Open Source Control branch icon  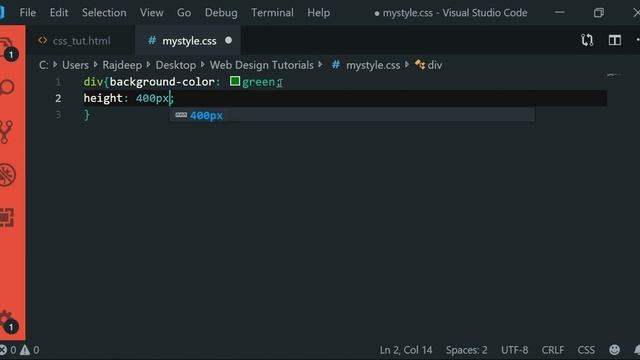(6, 132)
